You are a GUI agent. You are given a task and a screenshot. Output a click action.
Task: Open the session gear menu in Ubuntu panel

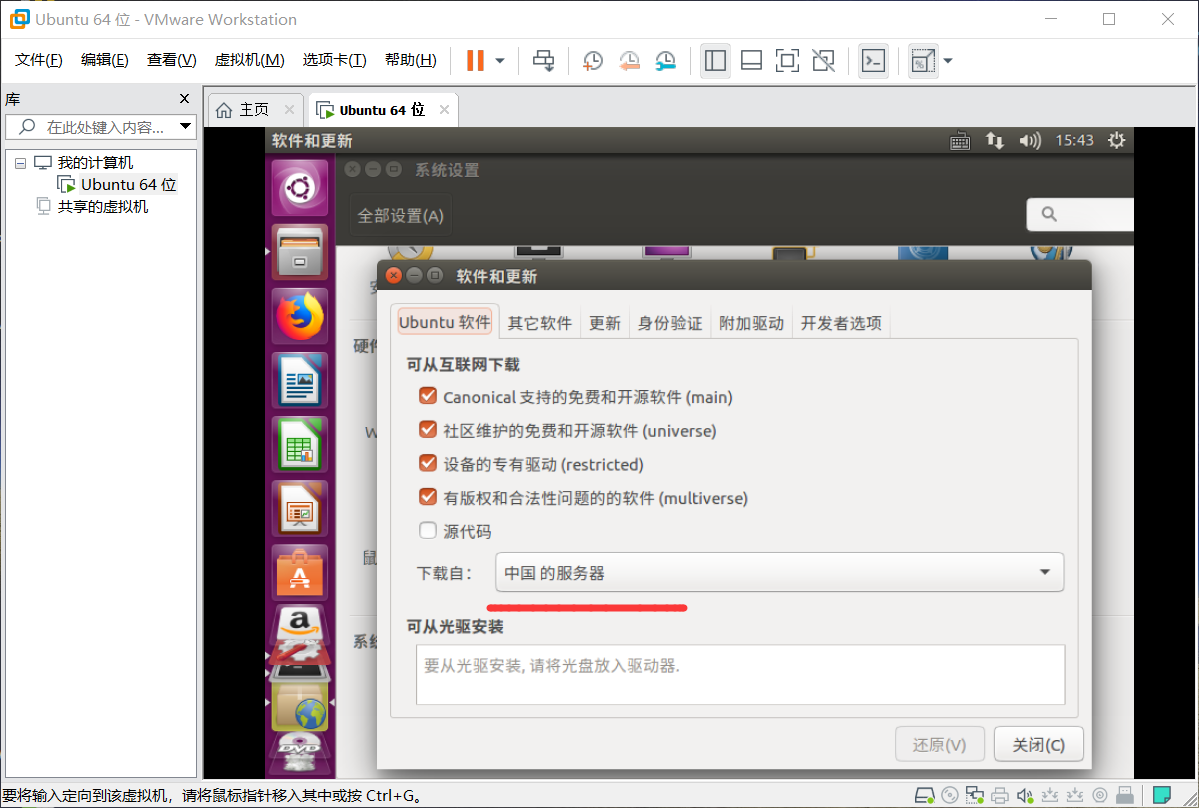point(1116,141)
